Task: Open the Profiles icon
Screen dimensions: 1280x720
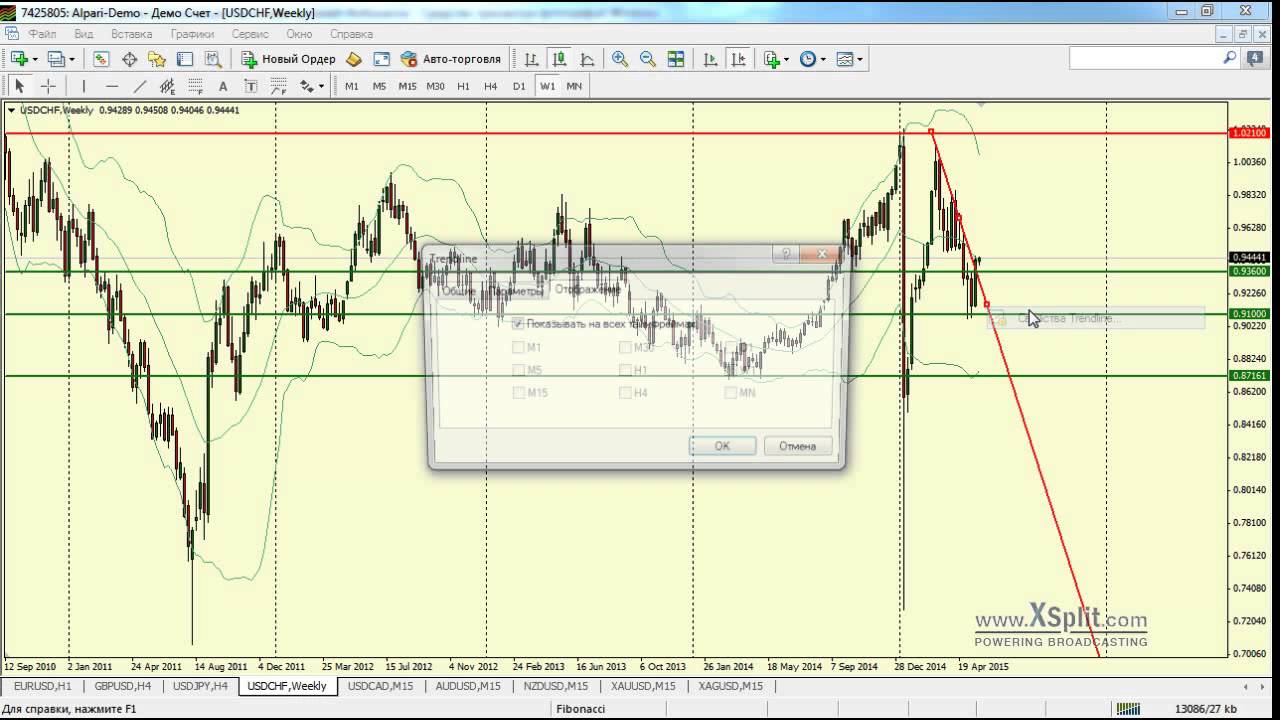Action: click(x=56, y=59)
